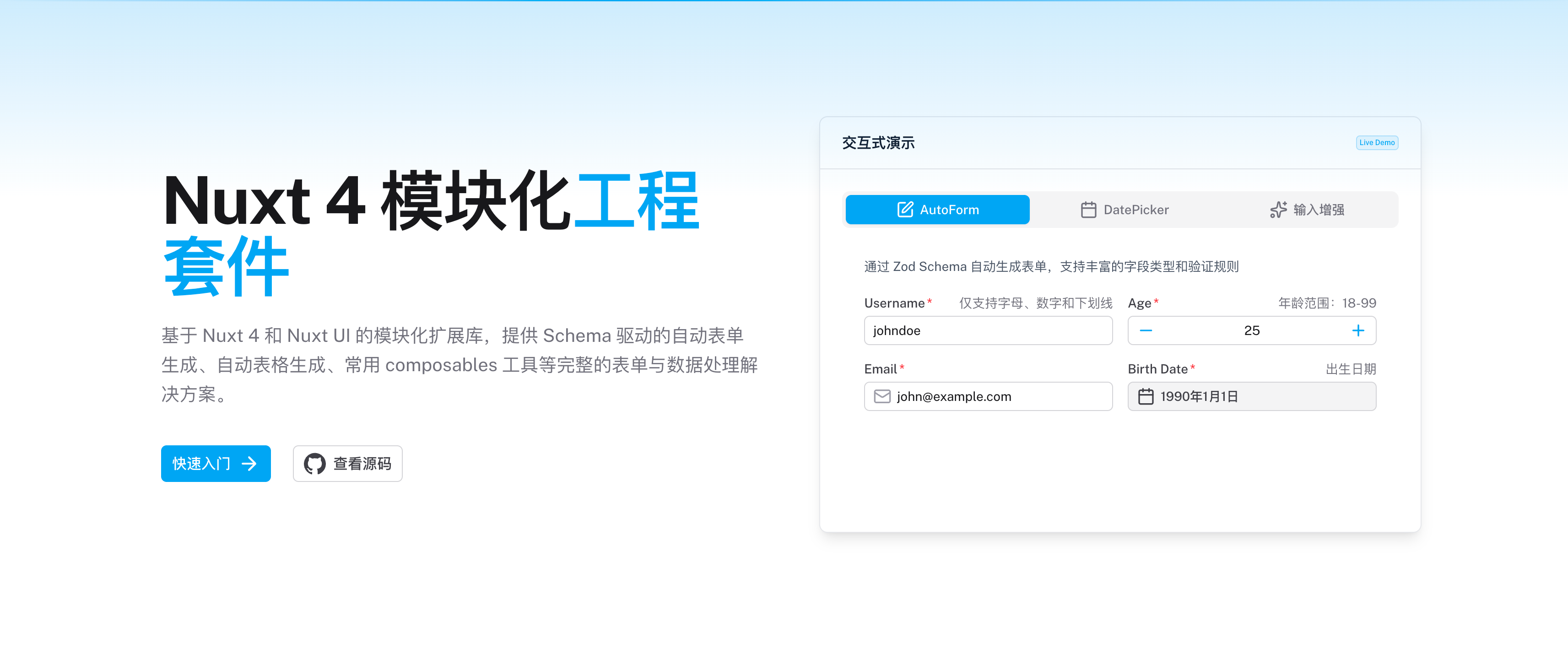1568x649 pixels.
Task: Click the sparkles icon on 输入增强 tab
Action: pyautogui.click(x=1278, y=210)
